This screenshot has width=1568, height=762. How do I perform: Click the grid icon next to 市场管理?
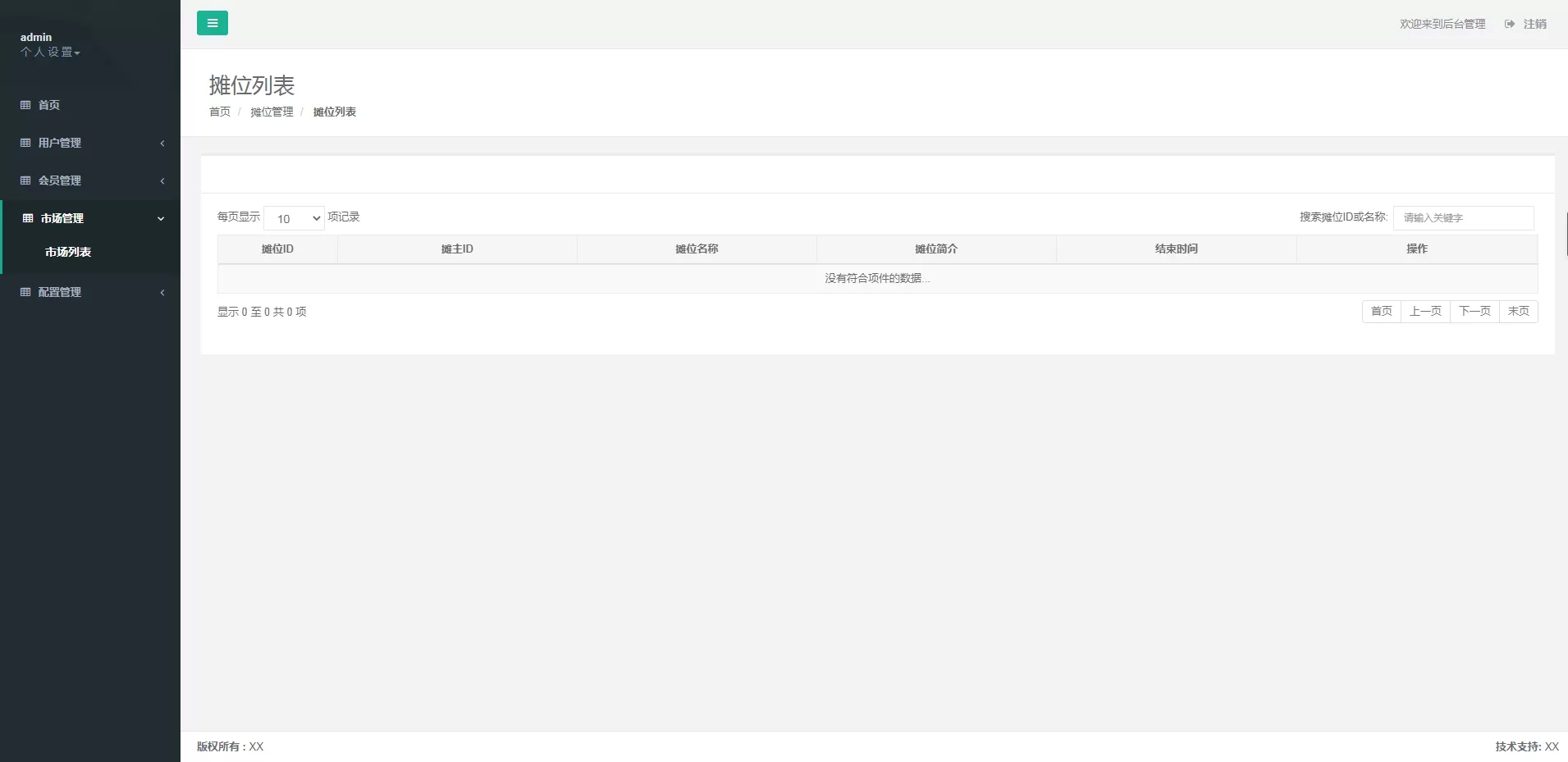[x=28, y=218]
